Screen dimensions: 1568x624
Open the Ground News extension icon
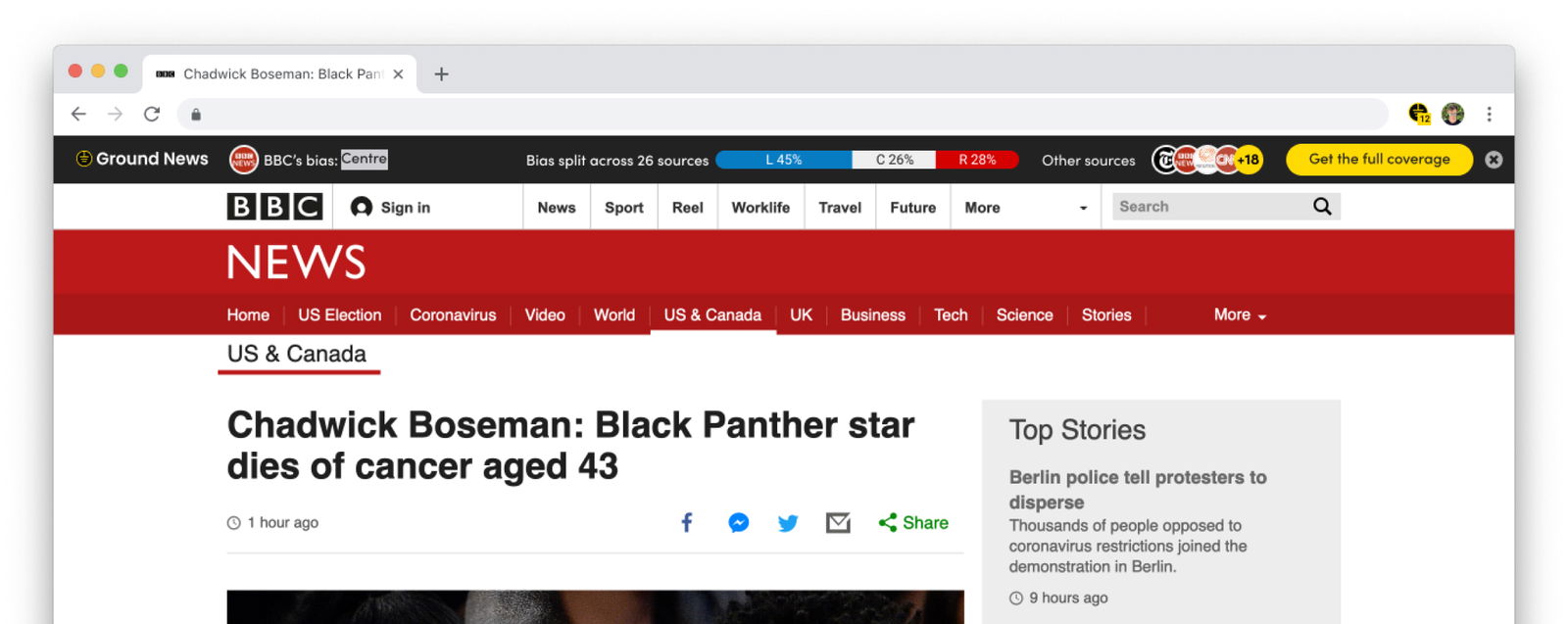(1419, 115)
